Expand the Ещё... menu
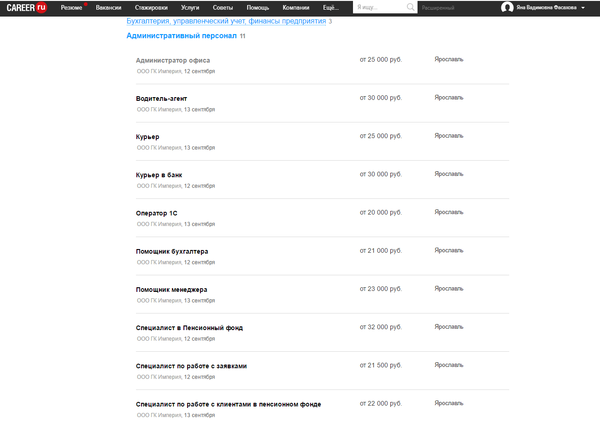The width and height of the screenshot is (600, 424). (331, 7)
